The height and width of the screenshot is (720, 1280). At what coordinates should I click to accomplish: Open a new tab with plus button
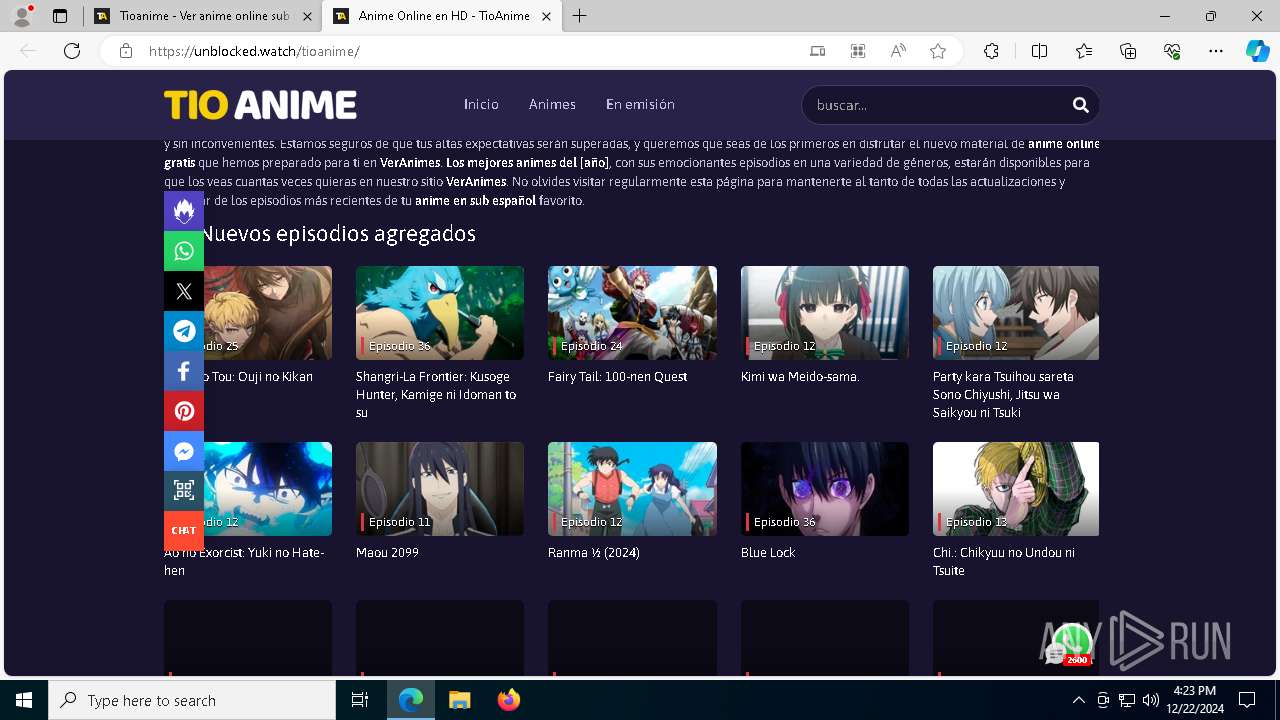tap(580, 16)
